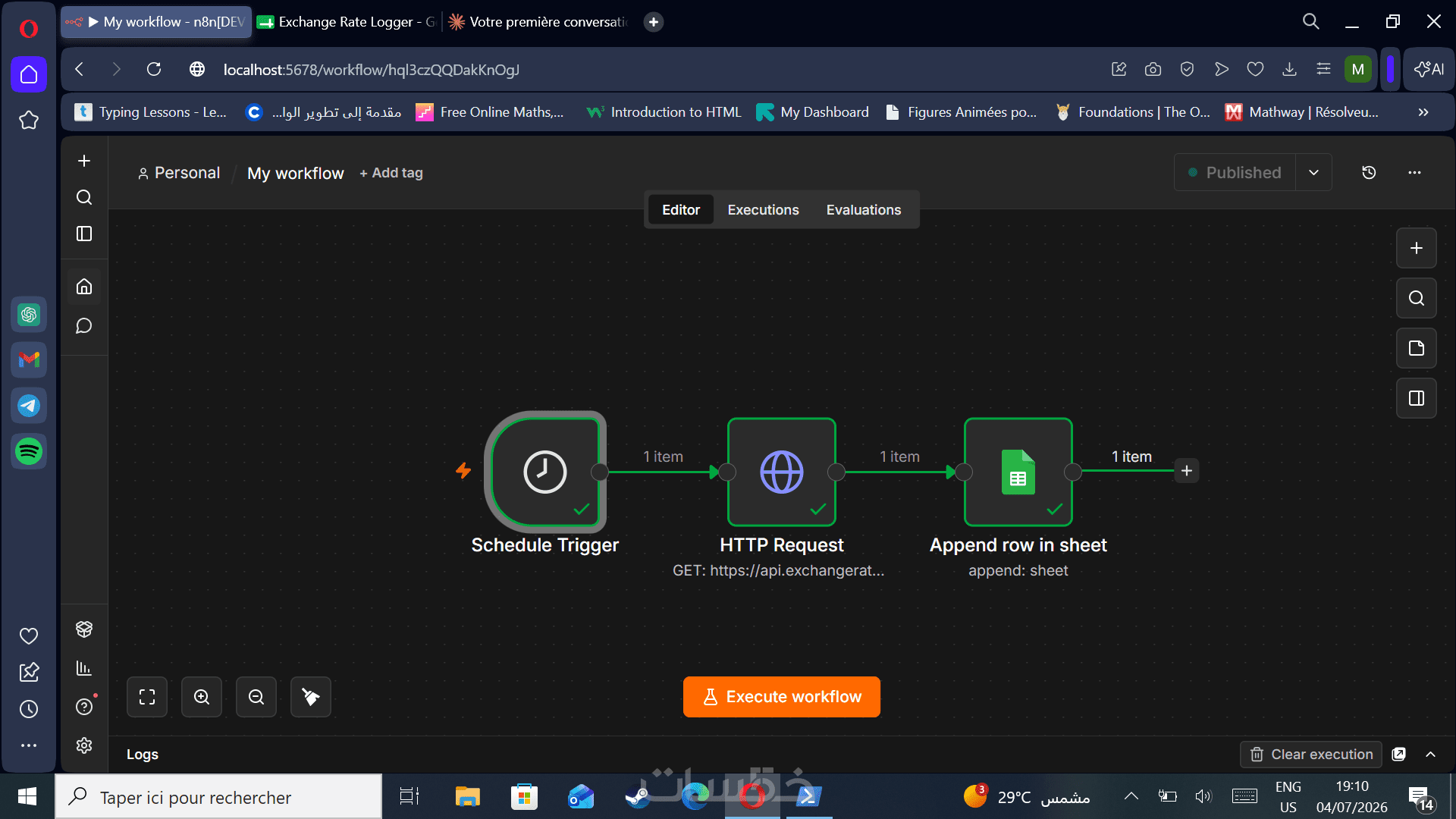Click the Published status button
This screenshot has width=1456, height=819.
click(1235, 173)
